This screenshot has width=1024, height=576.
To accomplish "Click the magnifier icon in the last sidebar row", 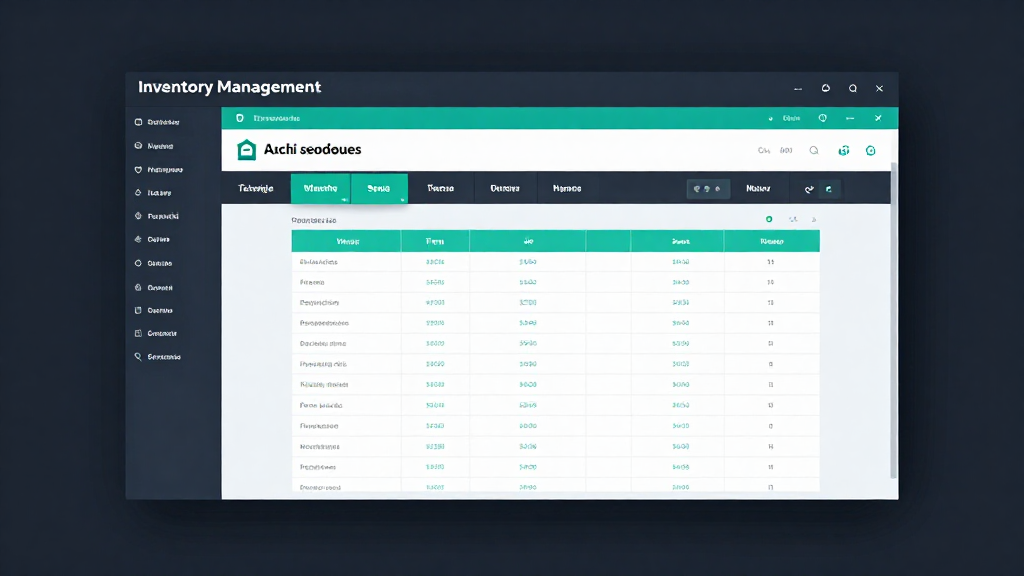I will point(138,357).
